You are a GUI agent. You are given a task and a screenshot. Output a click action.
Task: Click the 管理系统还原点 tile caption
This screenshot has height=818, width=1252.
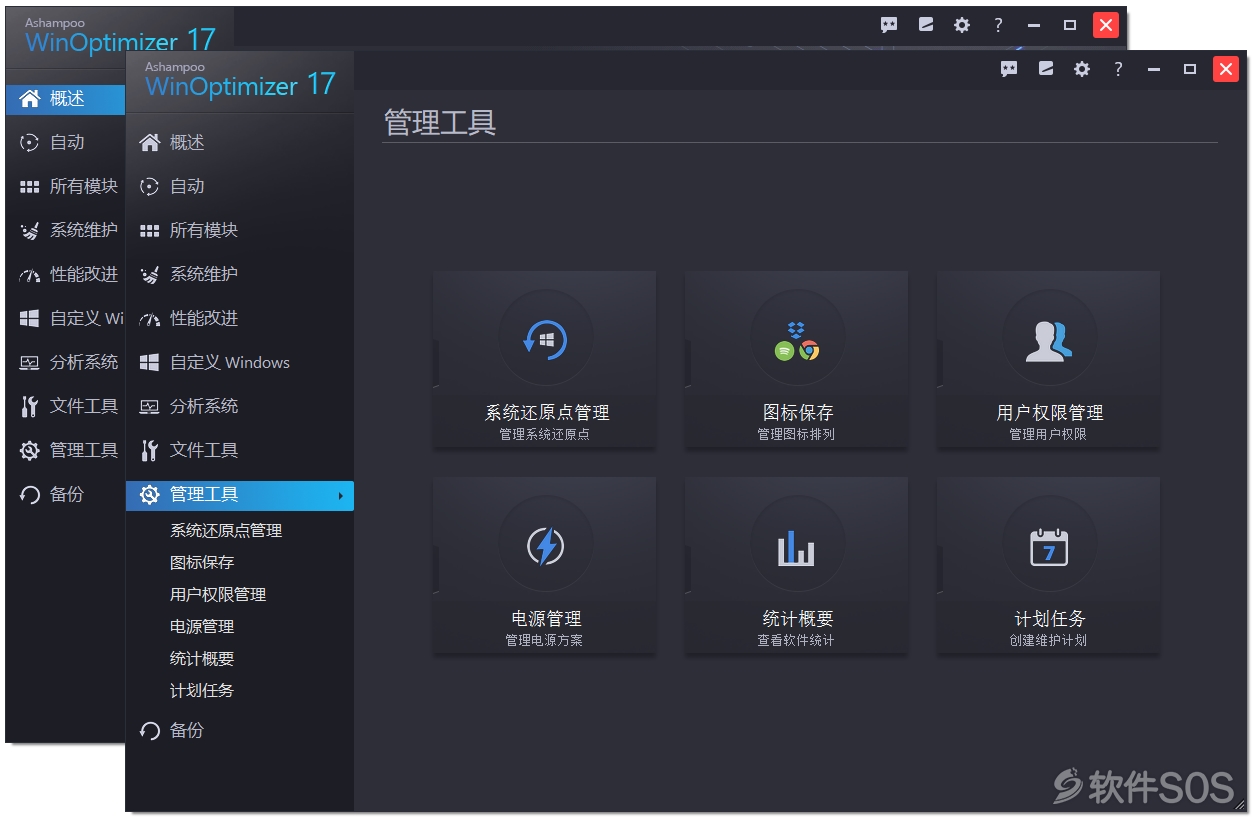(545, 435)
